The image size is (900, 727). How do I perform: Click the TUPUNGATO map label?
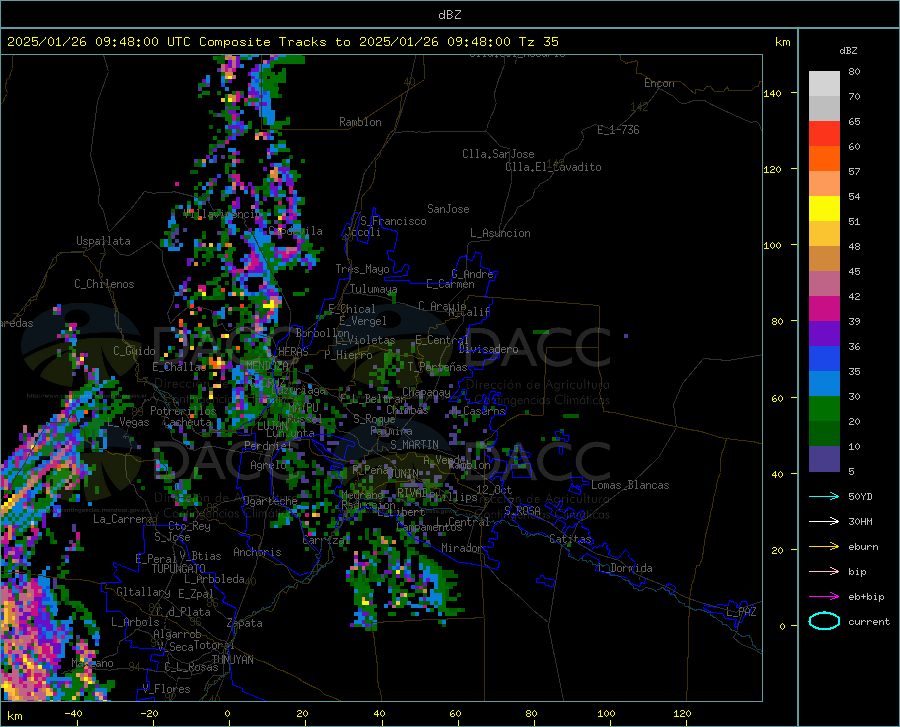tap(179, 569)
